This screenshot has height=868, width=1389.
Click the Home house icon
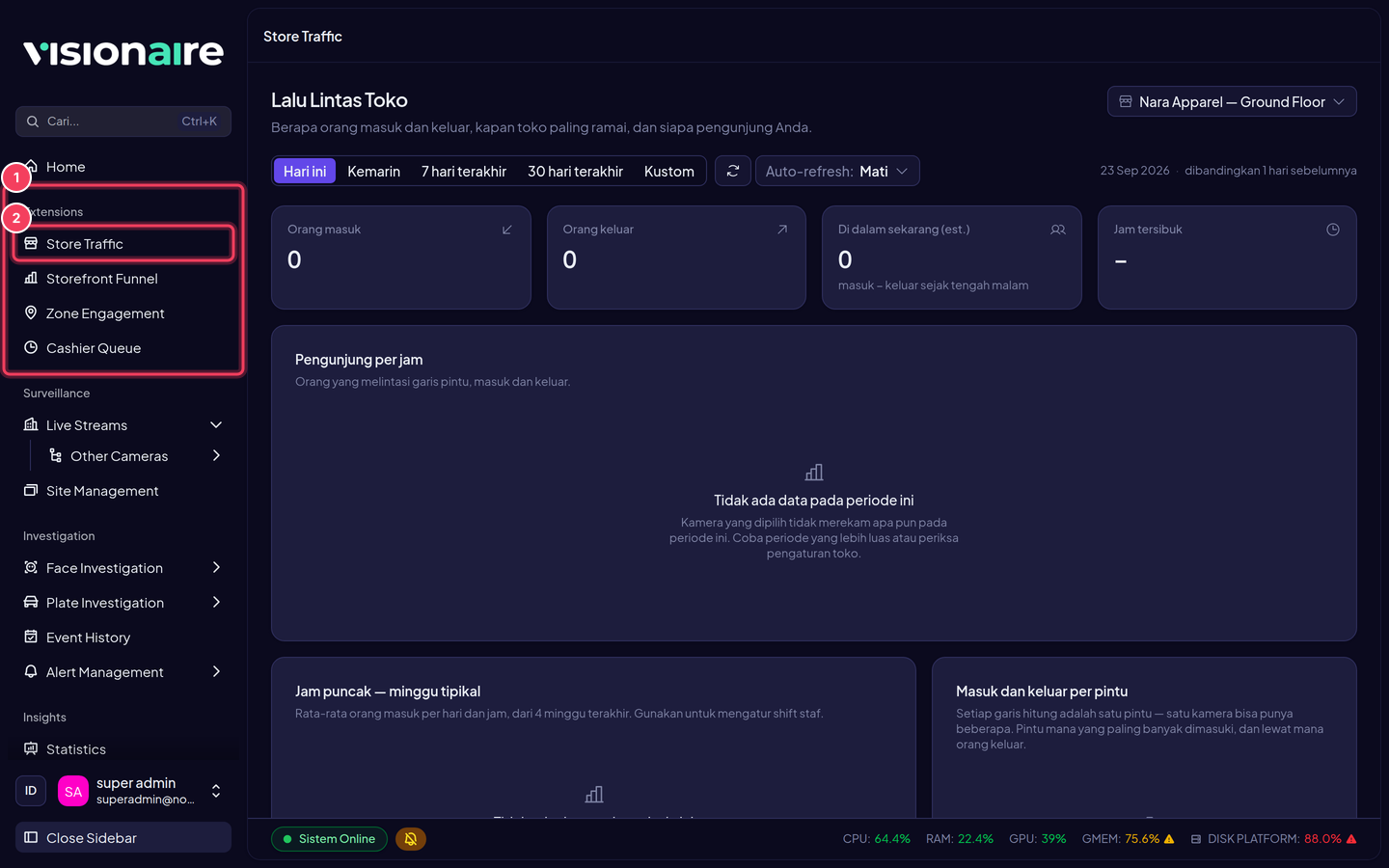pos(31,166)
